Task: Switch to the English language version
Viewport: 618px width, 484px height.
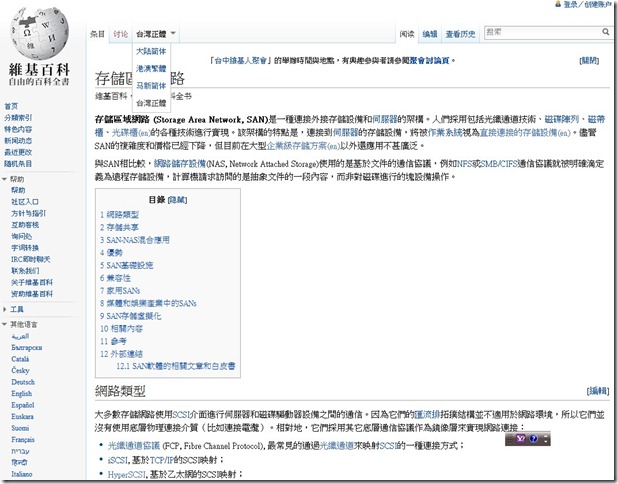Action: (x=21, y=393)
